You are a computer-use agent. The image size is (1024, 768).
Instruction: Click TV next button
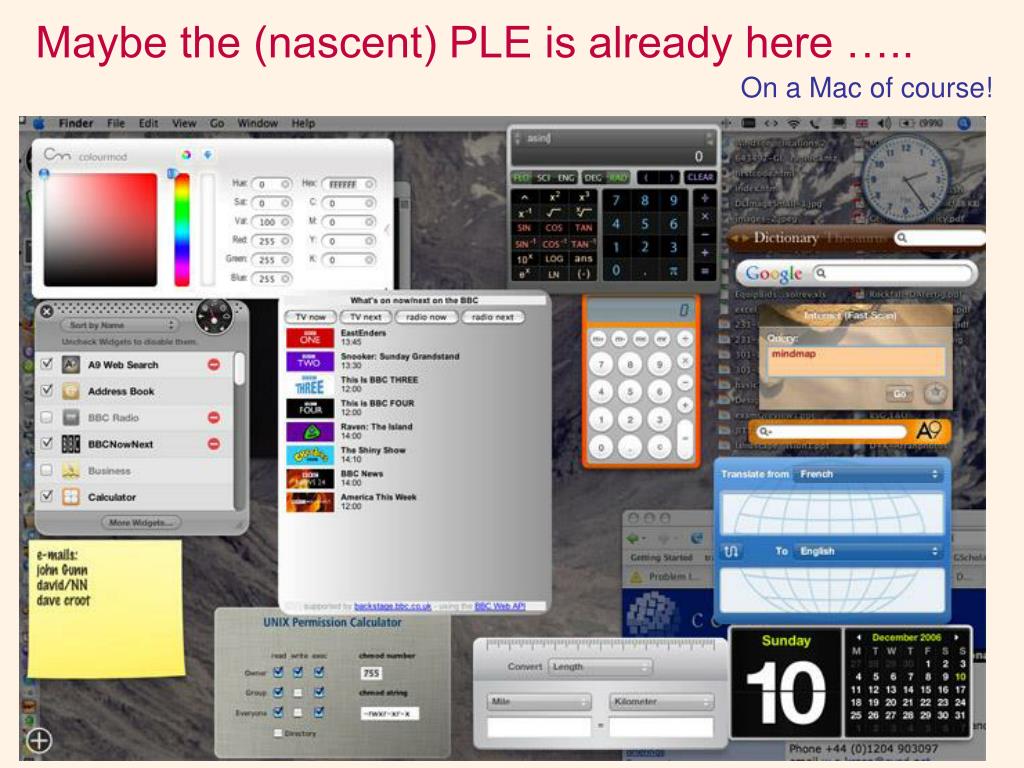(x=366, y=317)
